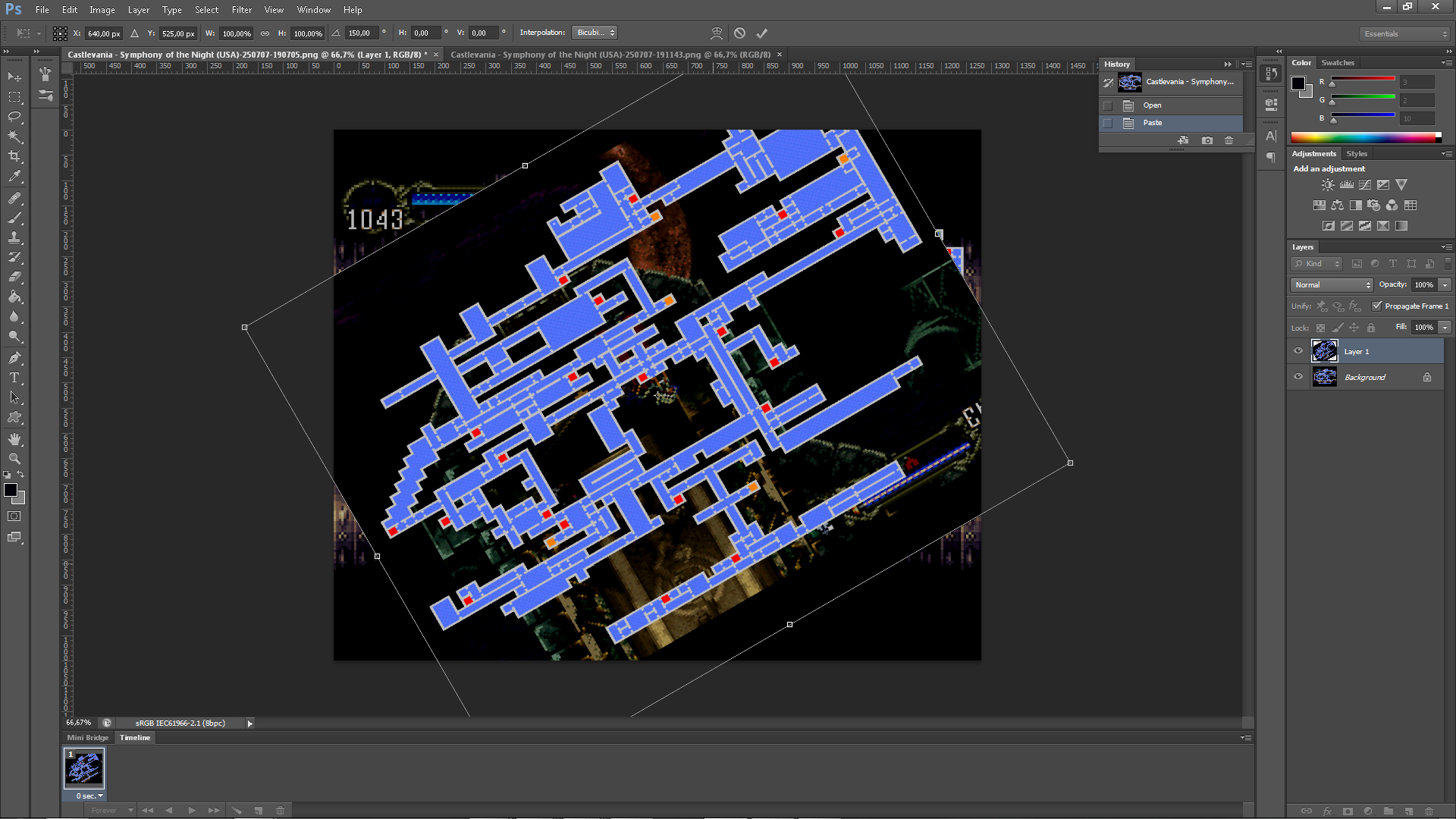The height and width of the screenshot is (819, 1456).
Task: Hide Layer 1 visibility eye
Action: [x=1298, y=351]
